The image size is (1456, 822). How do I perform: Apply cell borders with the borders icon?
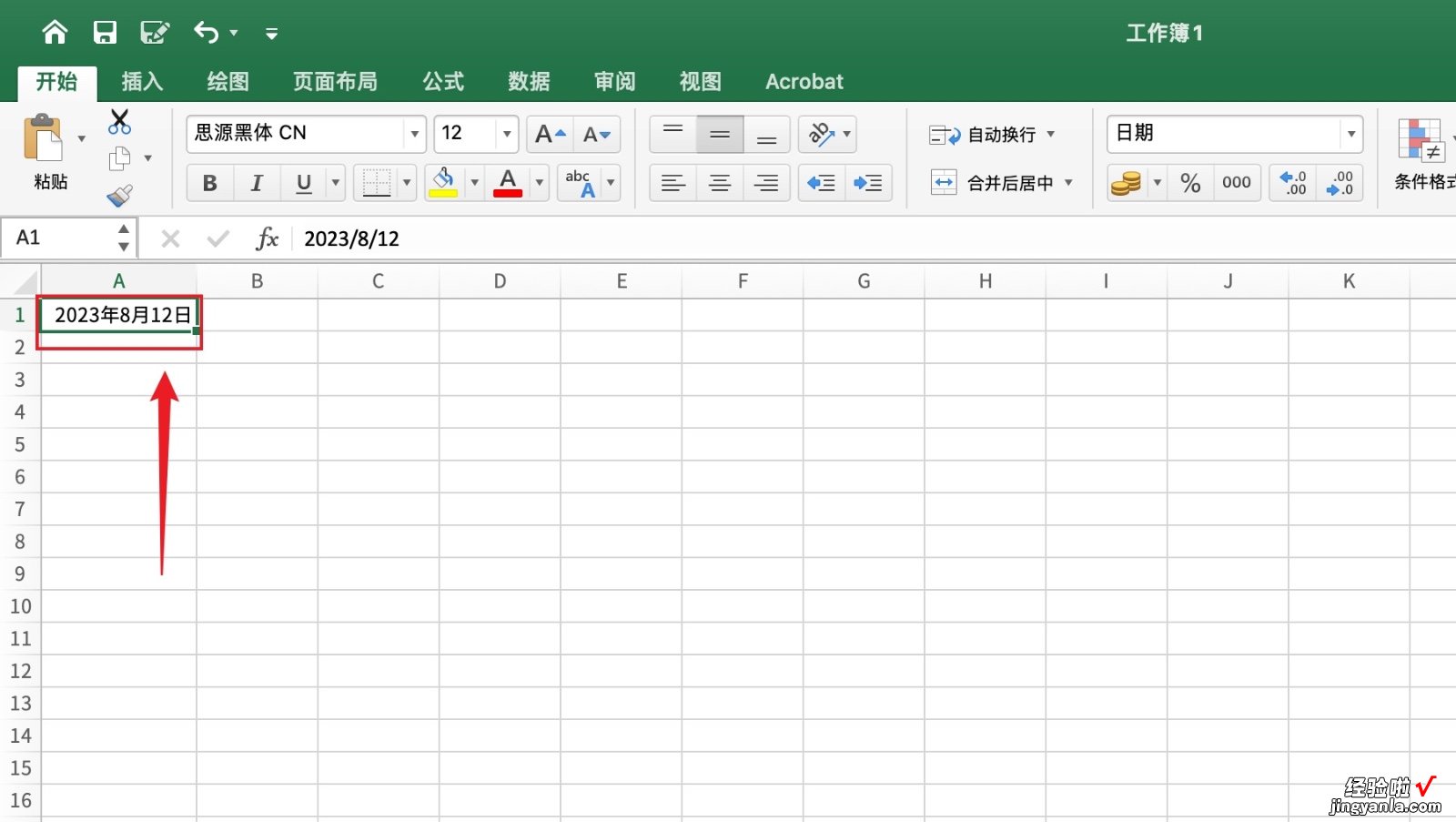click(376, 183)
